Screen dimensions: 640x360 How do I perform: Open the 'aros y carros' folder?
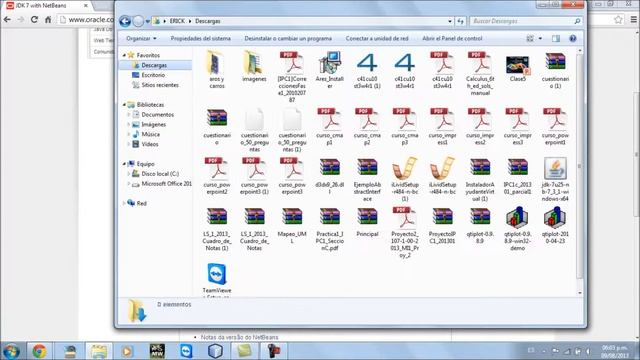click(216, 63)
